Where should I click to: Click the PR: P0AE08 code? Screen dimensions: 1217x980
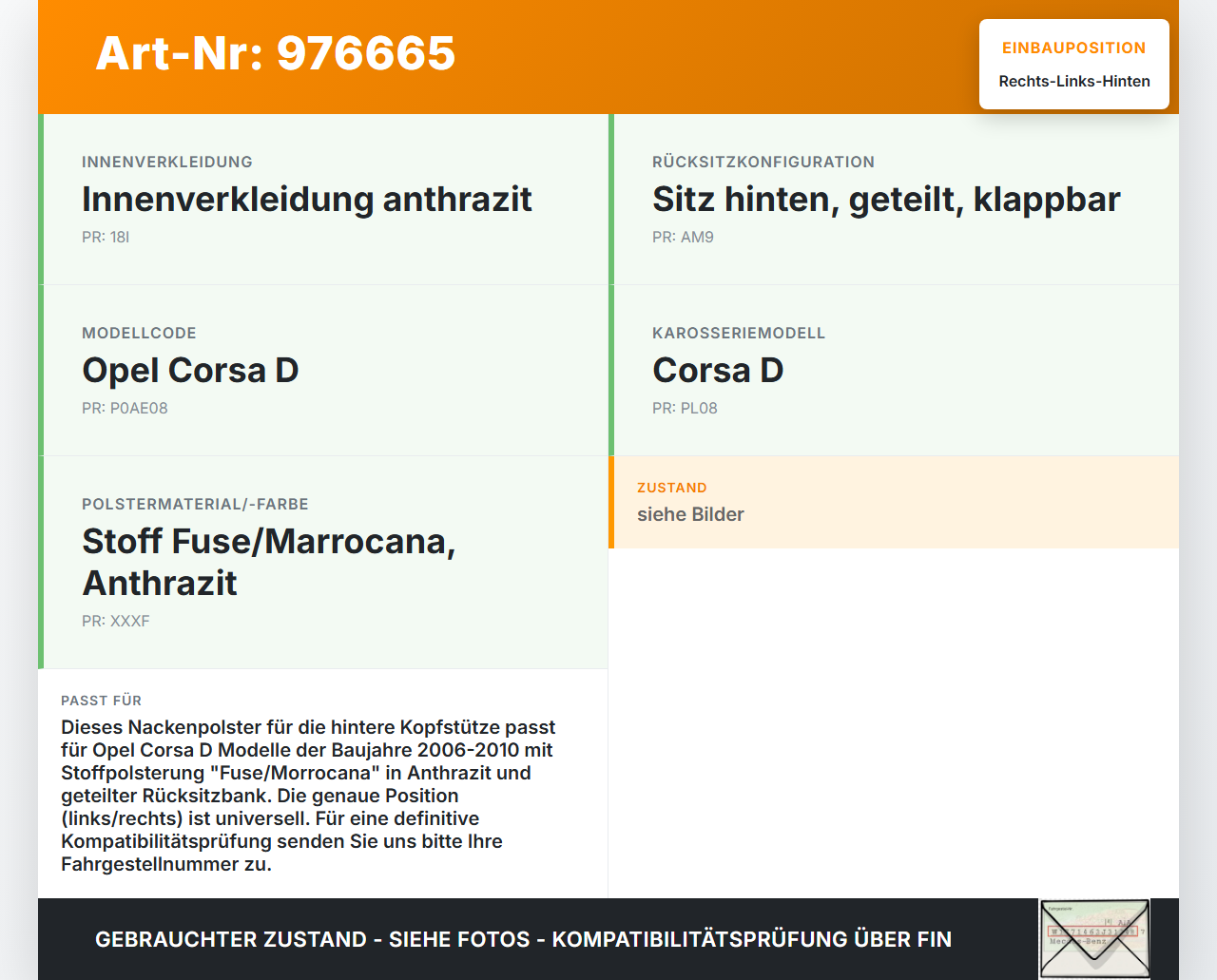tap(125, 408)
